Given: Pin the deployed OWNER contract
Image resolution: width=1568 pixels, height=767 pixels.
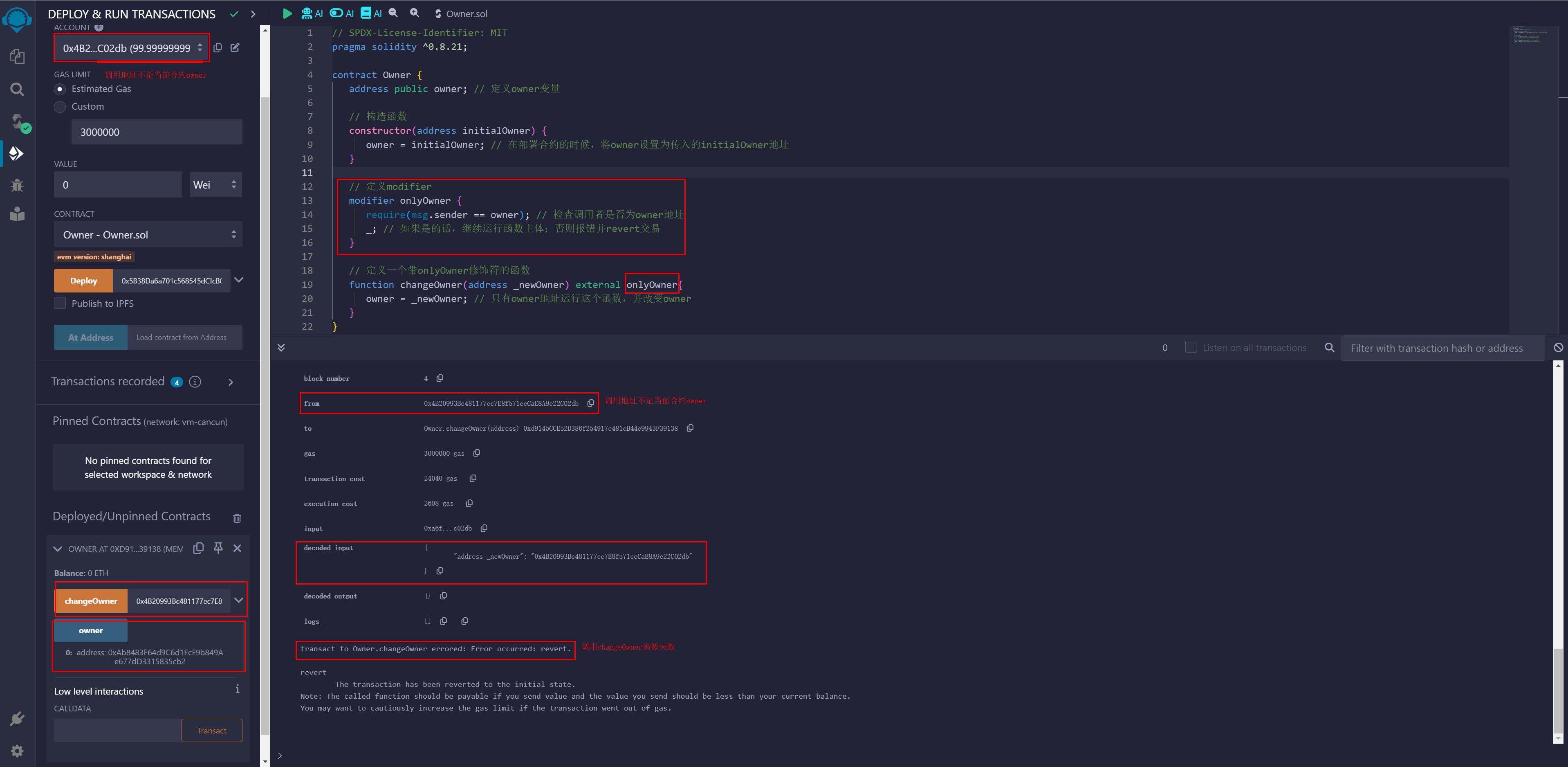Looking at the screenshot, I should pos(218,548).
